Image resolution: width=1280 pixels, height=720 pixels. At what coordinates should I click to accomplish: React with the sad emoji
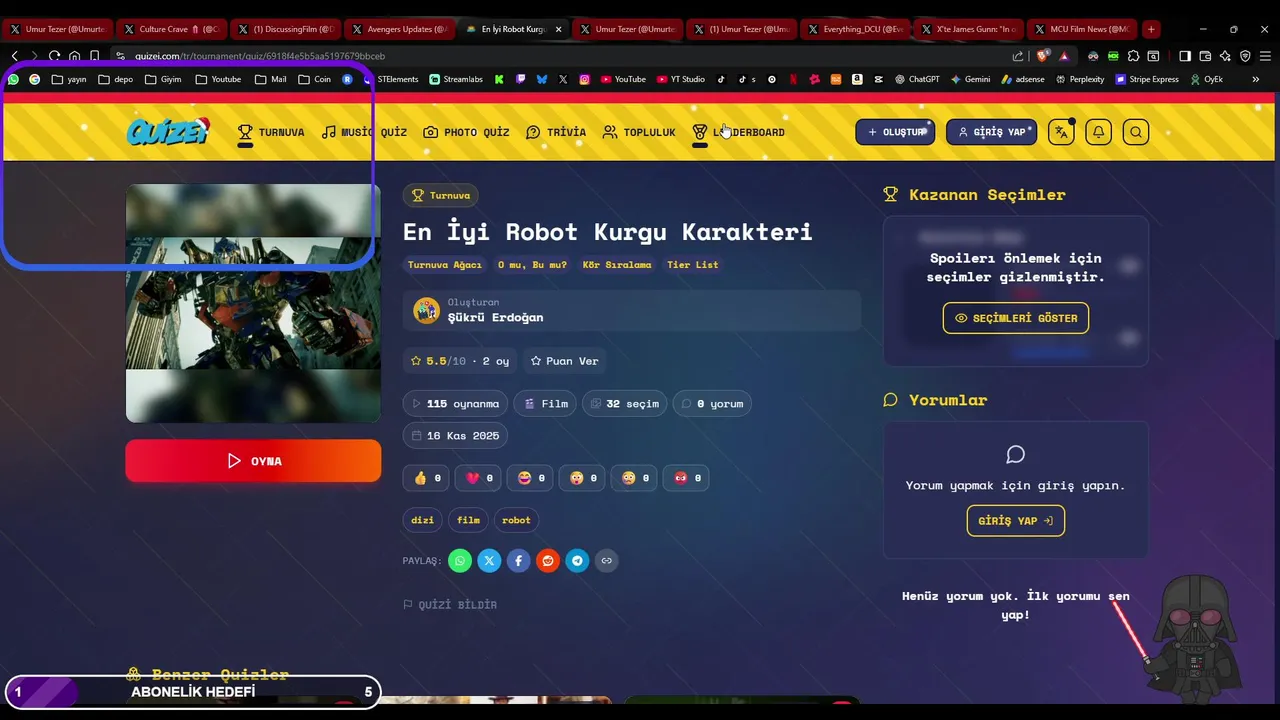(x=634, y=478)
